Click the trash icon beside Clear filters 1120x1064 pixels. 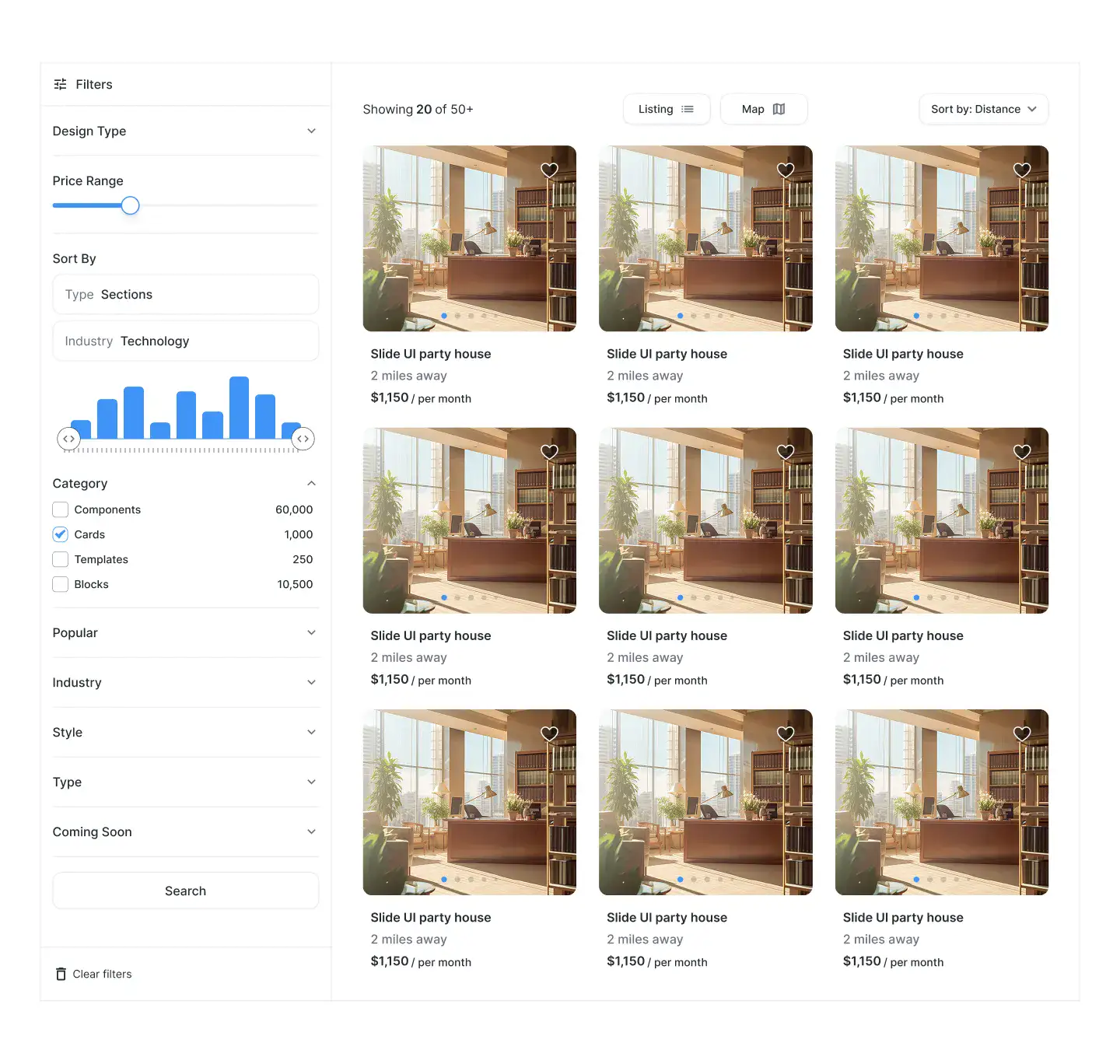click(61, 974)
